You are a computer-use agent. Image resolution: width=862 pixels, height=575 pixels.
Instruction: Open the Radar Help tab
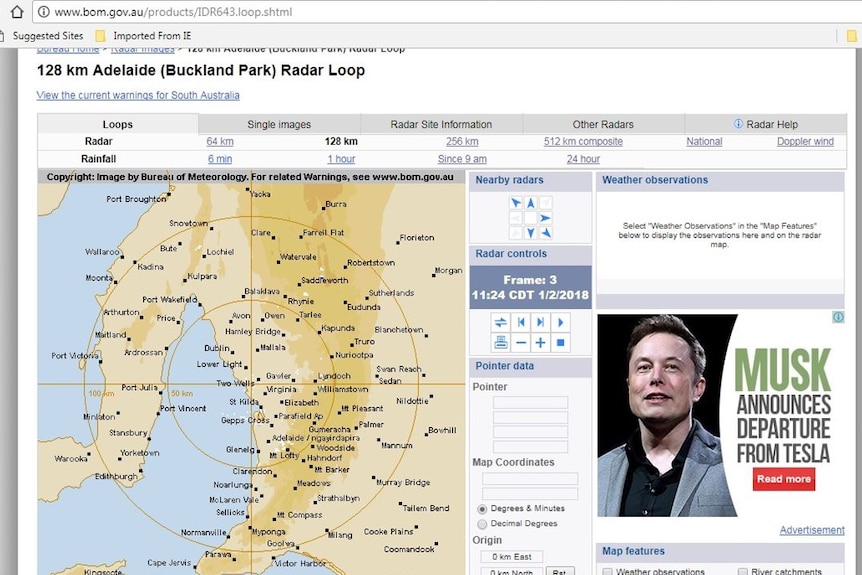[766, 124]
